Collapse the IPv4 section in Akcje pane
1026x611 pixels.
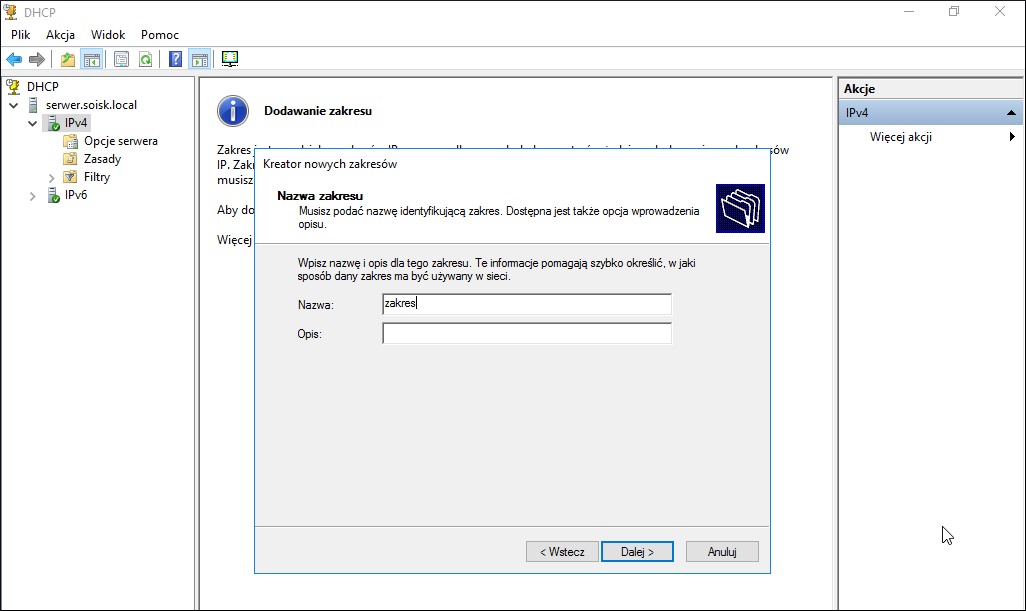(1011, 113)
